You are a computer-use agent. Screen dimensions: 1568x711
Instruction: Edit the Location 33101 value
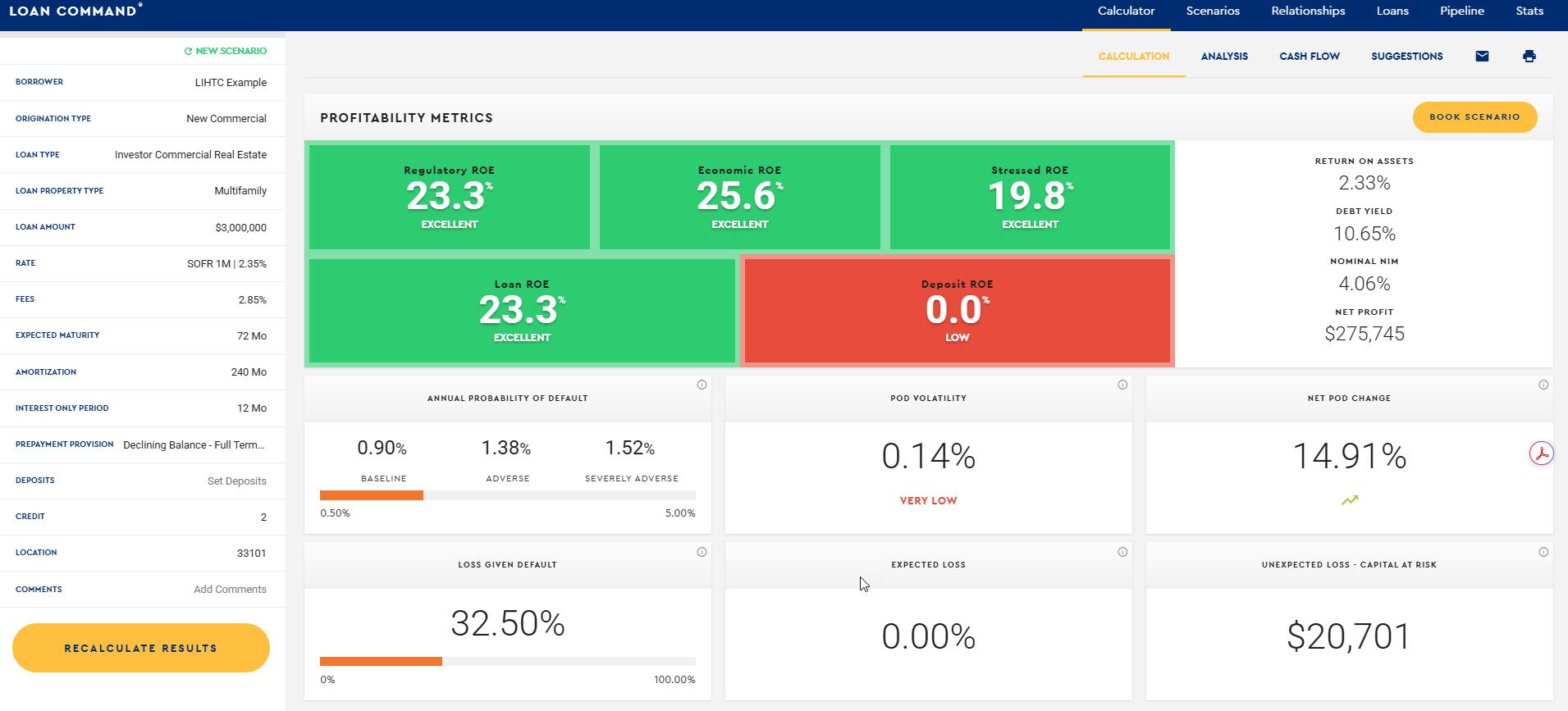pyautogui.click(x=143, y=553)
